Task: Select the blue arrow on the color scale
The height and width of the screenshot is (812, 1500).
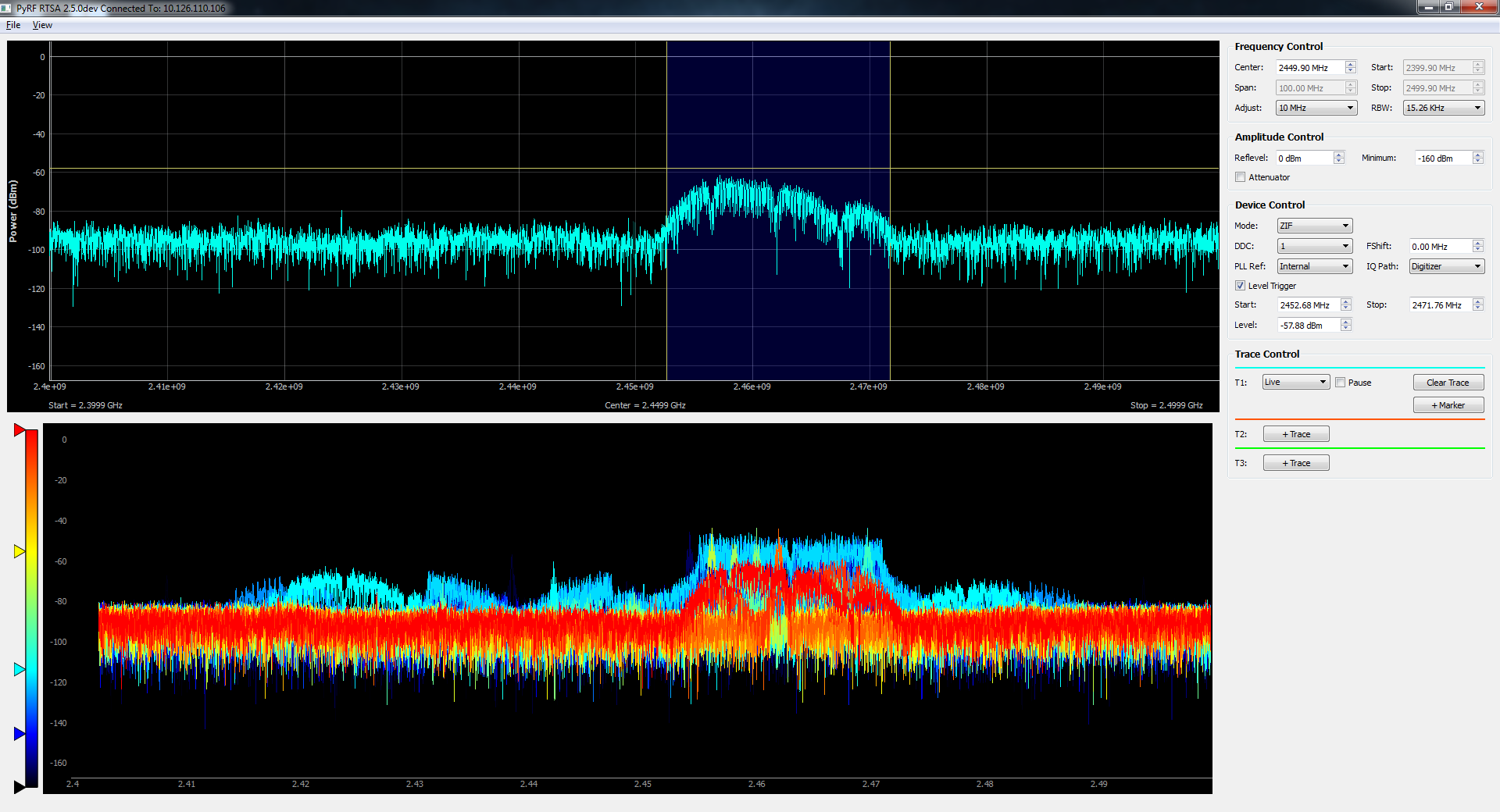Action: tap(19, 732)
